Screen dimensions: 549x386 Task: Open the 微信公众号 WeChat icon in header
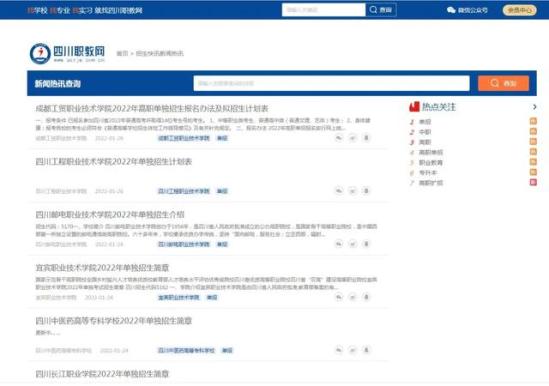451,10
